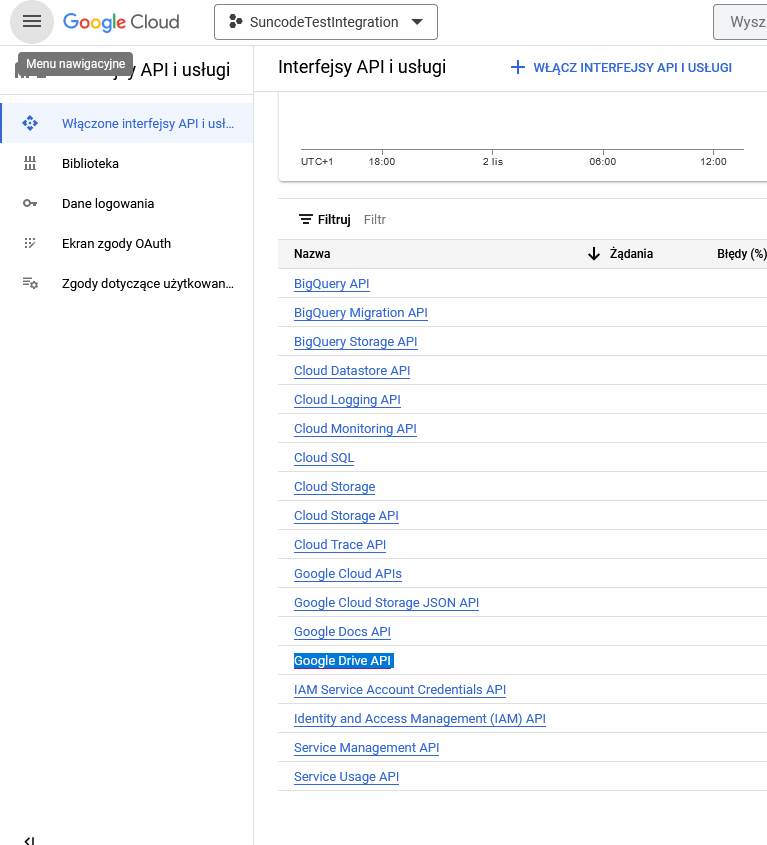767x845 pixels.
Task: Click the Google Cloud logo
Action: pos(121,22)
